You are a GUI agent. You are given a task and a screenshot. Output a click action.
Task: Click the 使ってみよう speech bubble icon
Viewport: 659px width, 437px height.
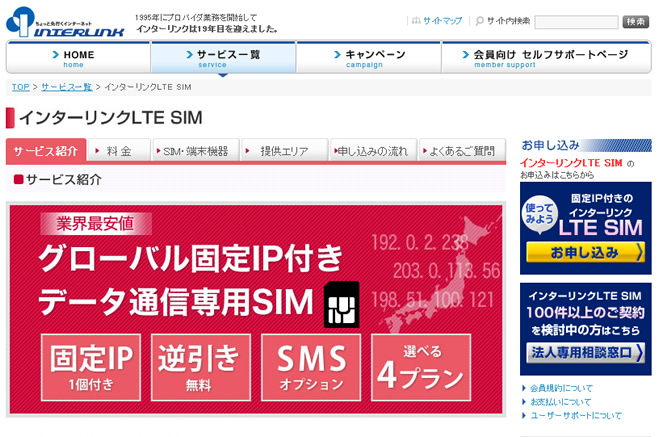pos(539,214)
